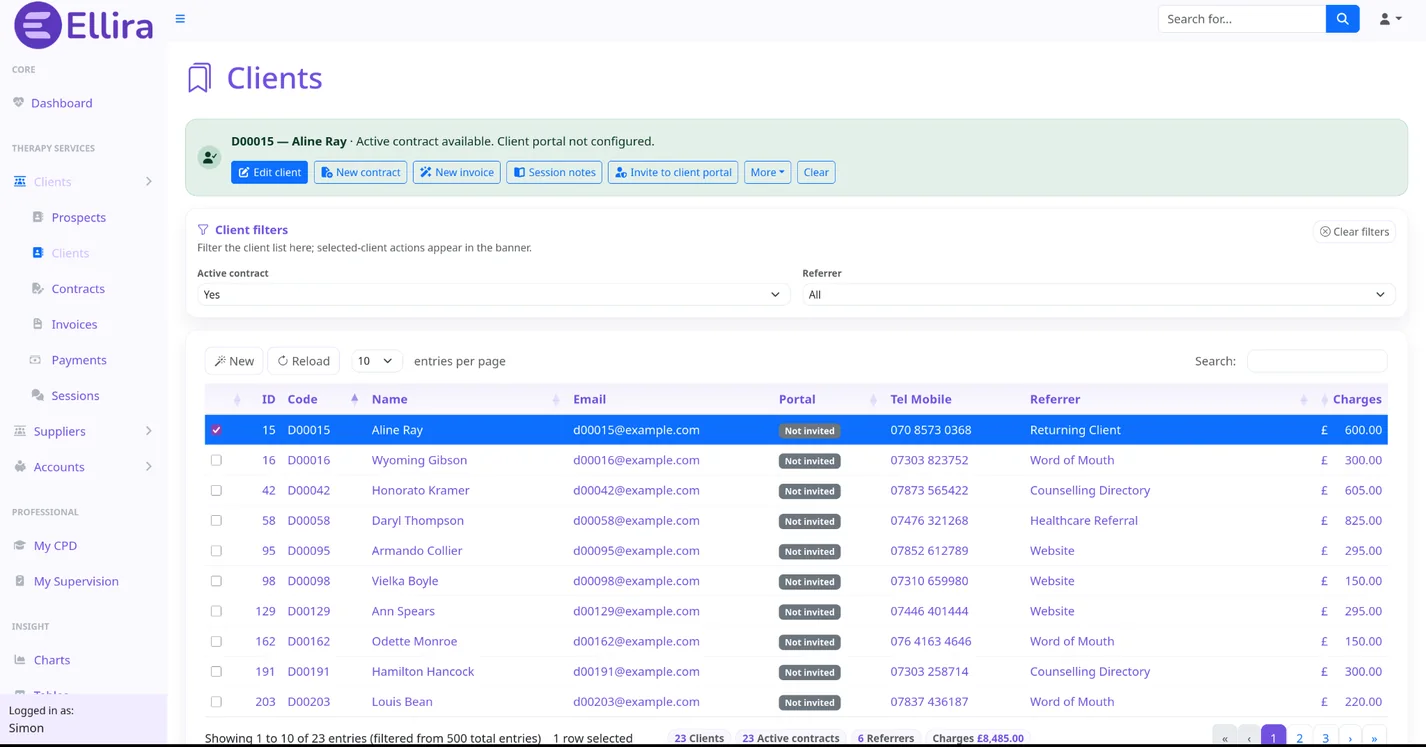The width and height of the screenshot is (1426, 747).
Task: Click the New invoice button
Action: pyautogui.click(x=457, y=172)
